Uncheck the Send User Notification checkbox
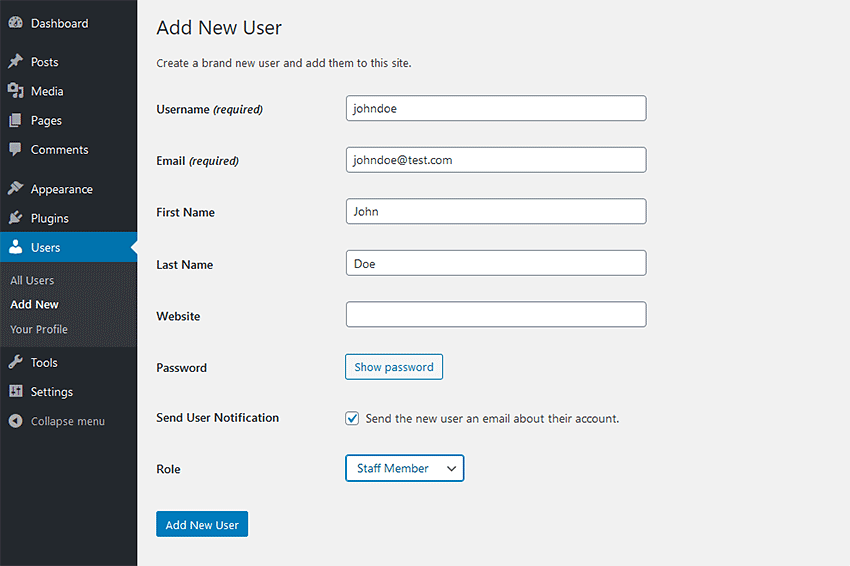850x566 pixels. [x=352, y=419]
